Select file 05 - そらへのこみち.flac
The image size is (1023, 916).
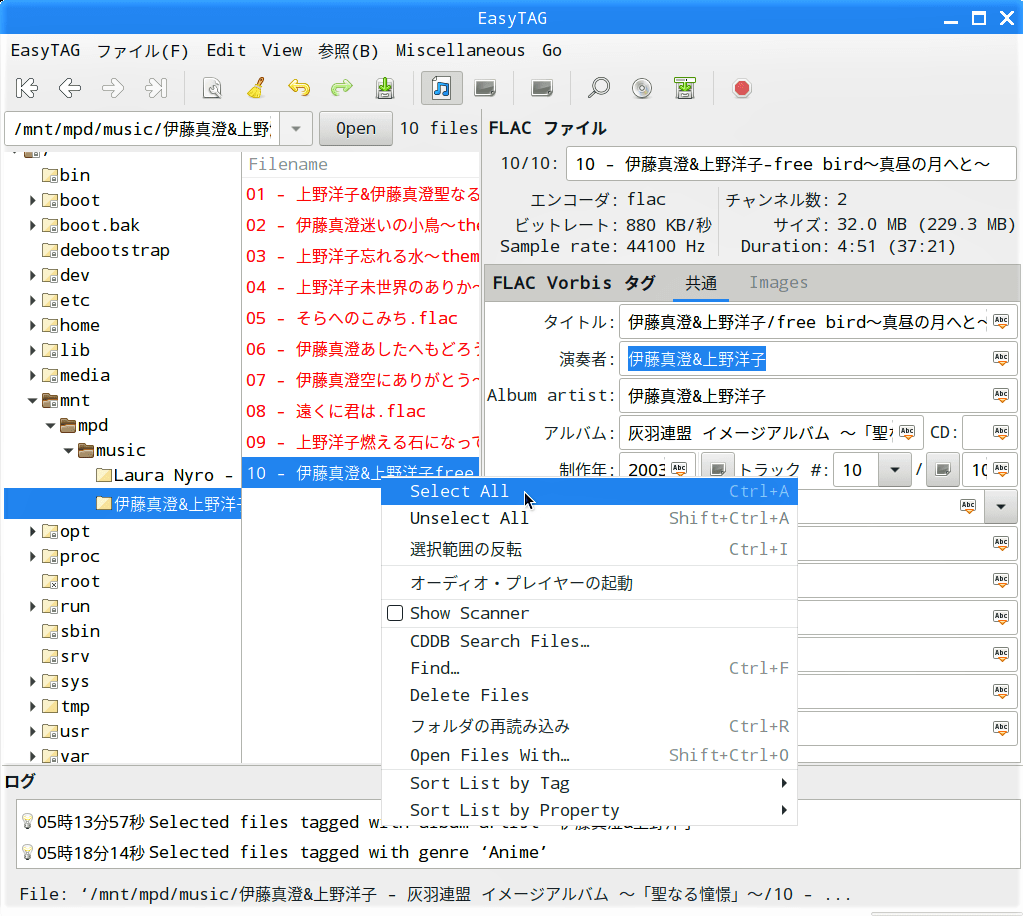(x=361, y=318)
